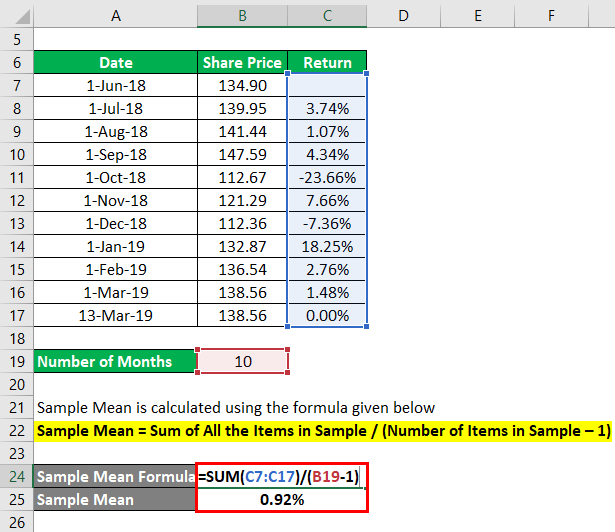The width and height of the screenshot is (615, 532).
Task: Click the 0.00% return cell
Action: pyautogui.click(x=328, y=315)
